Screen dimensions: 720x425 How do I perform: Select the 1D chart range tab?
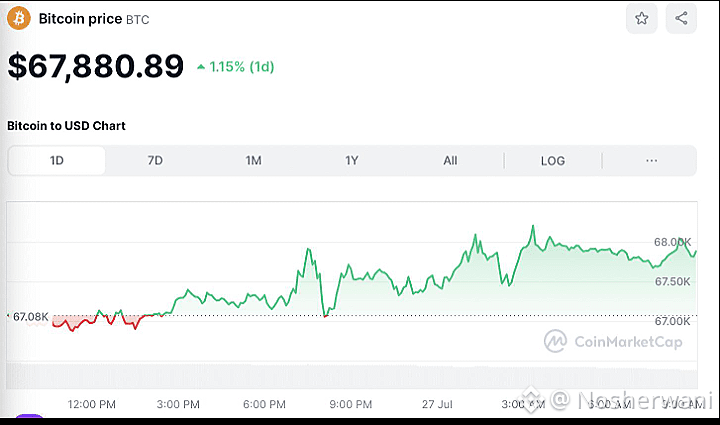tap(56, 161)
